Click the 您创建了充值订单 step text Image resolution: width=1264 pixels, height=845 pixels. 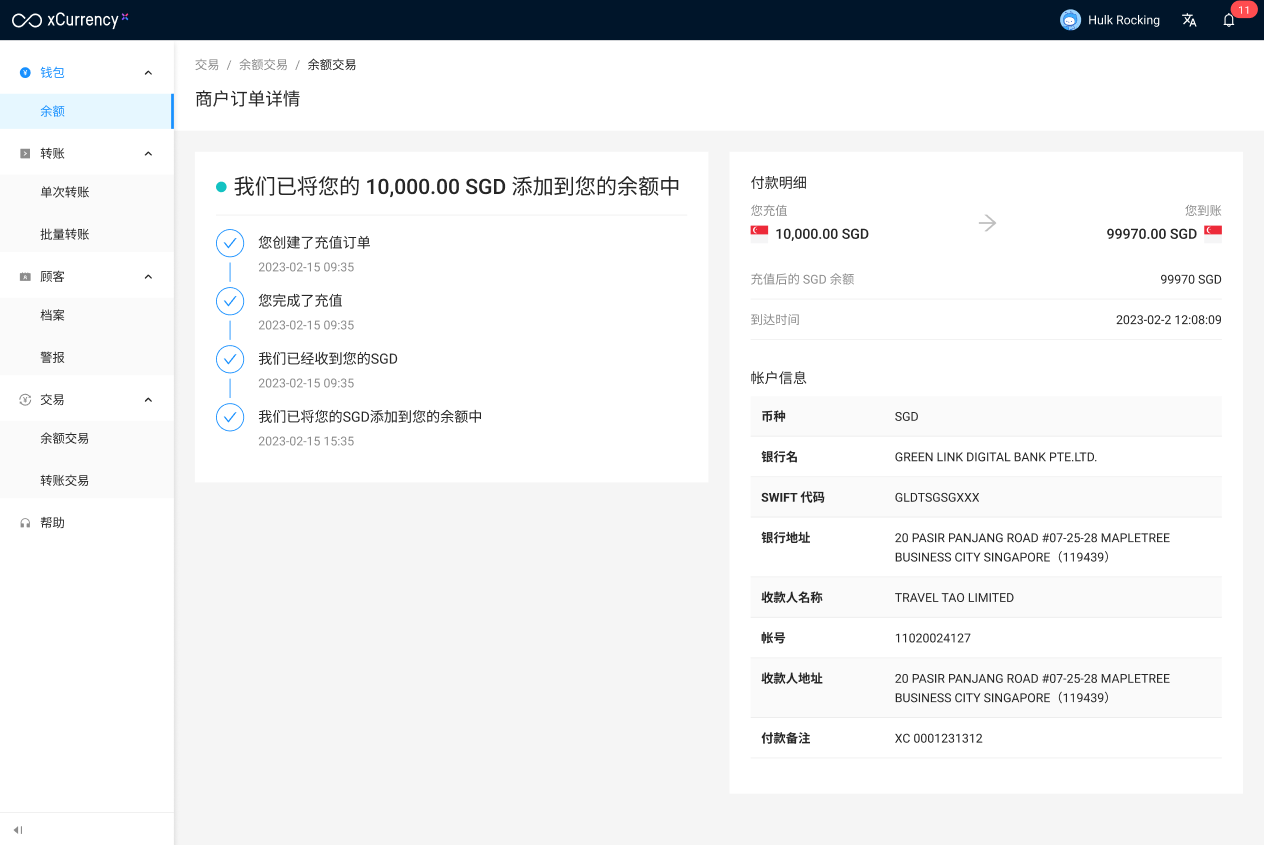click(x=314, y=243)
